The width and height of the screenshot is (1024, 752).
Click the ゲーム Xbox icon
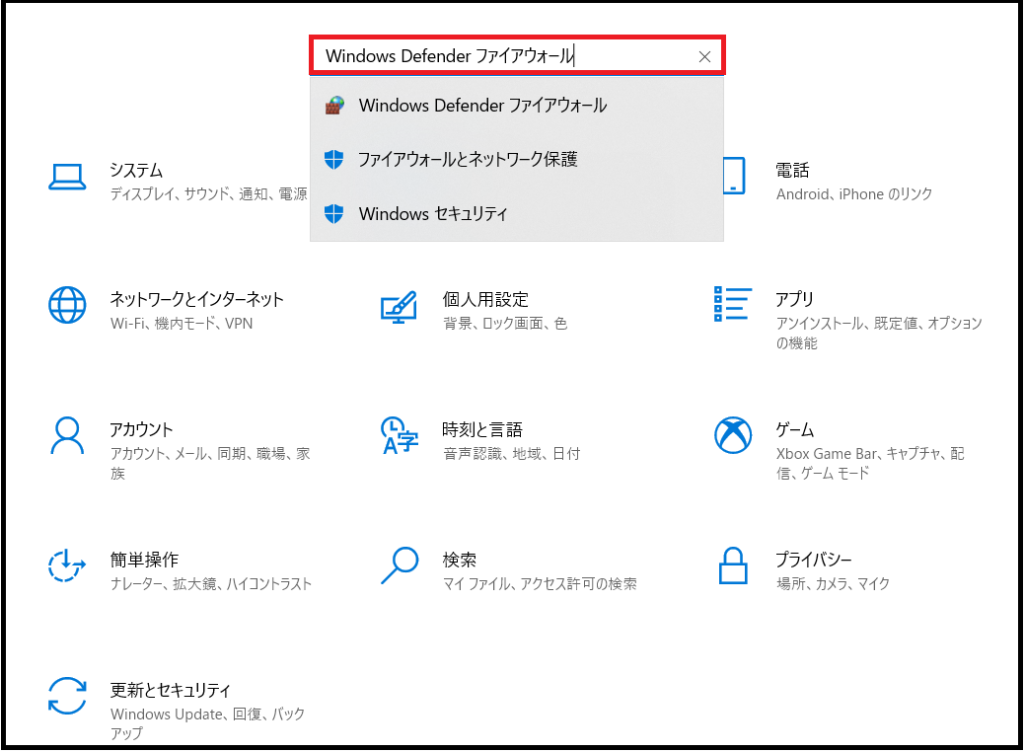coord(733,435)
